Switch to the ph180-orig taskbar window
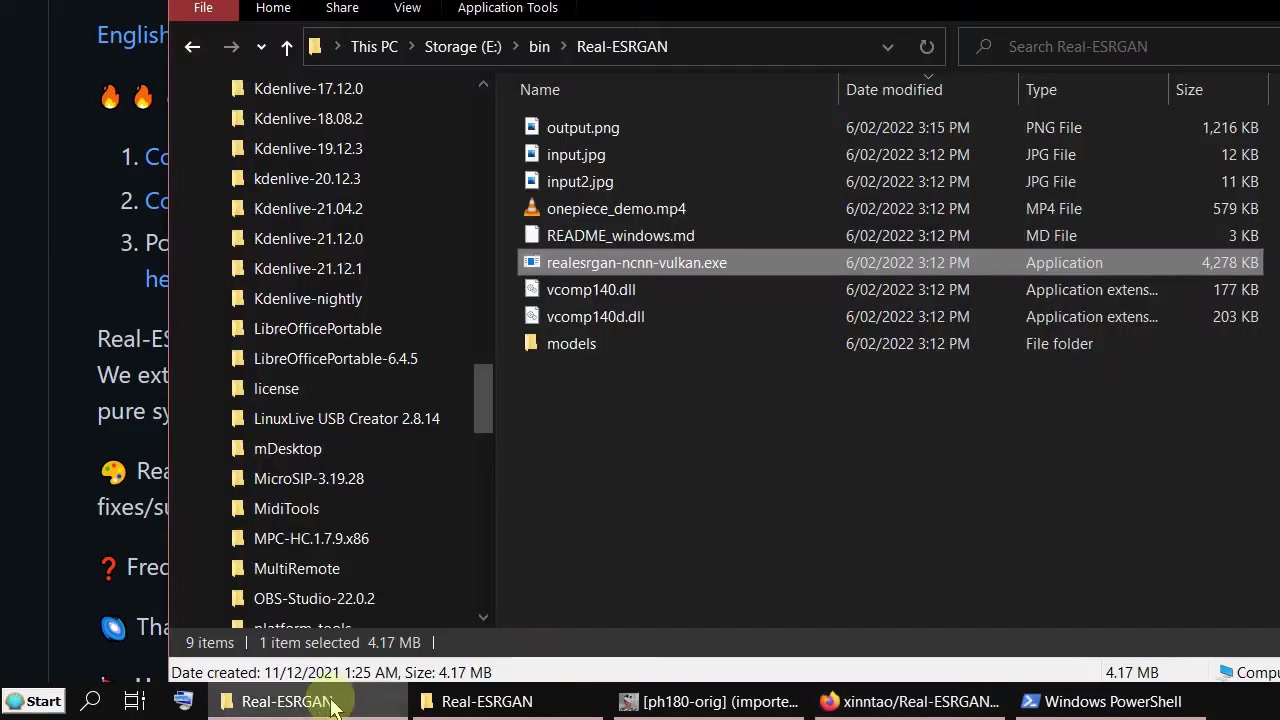 click(709, 702)
